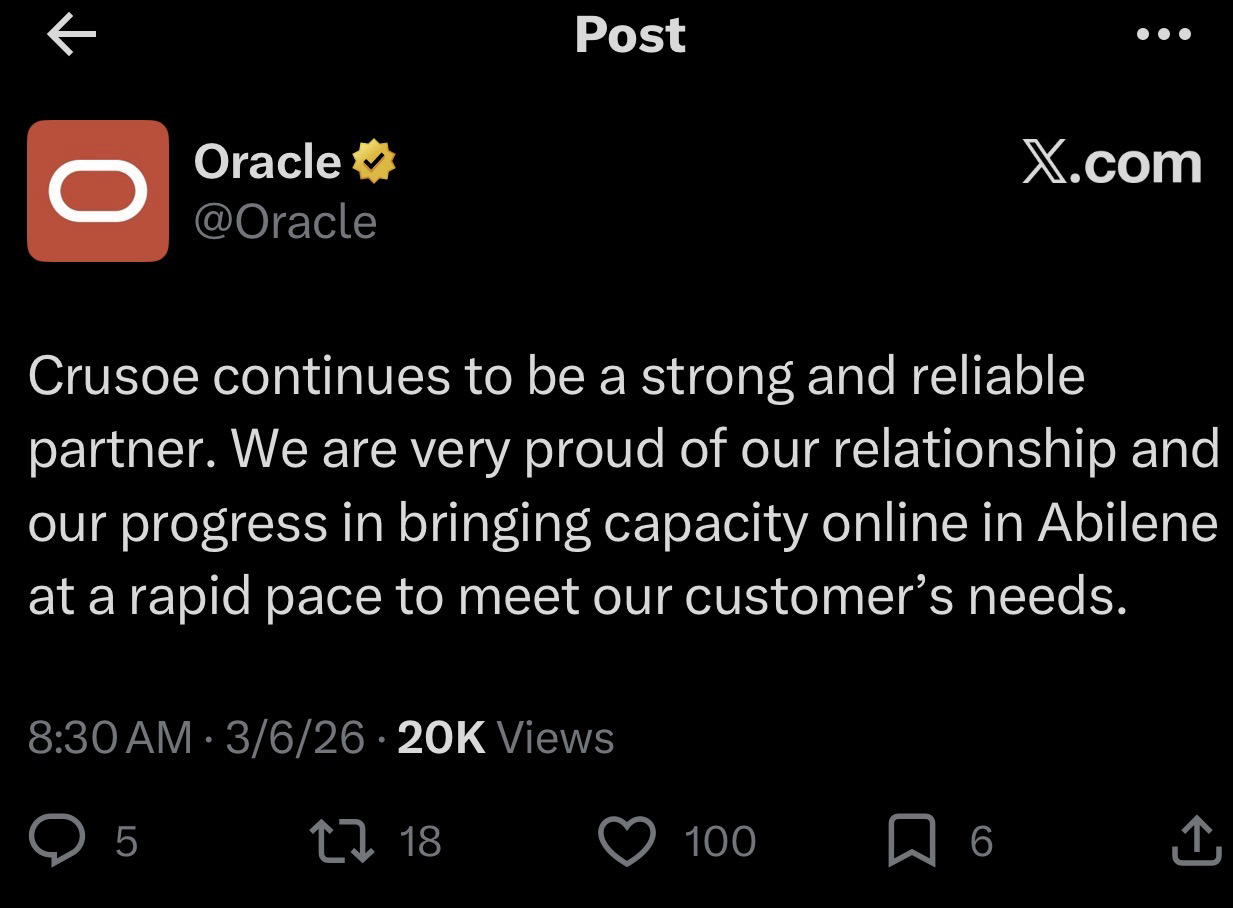Click the reply count 5
Screen dimensions: 1233x908
126,841
